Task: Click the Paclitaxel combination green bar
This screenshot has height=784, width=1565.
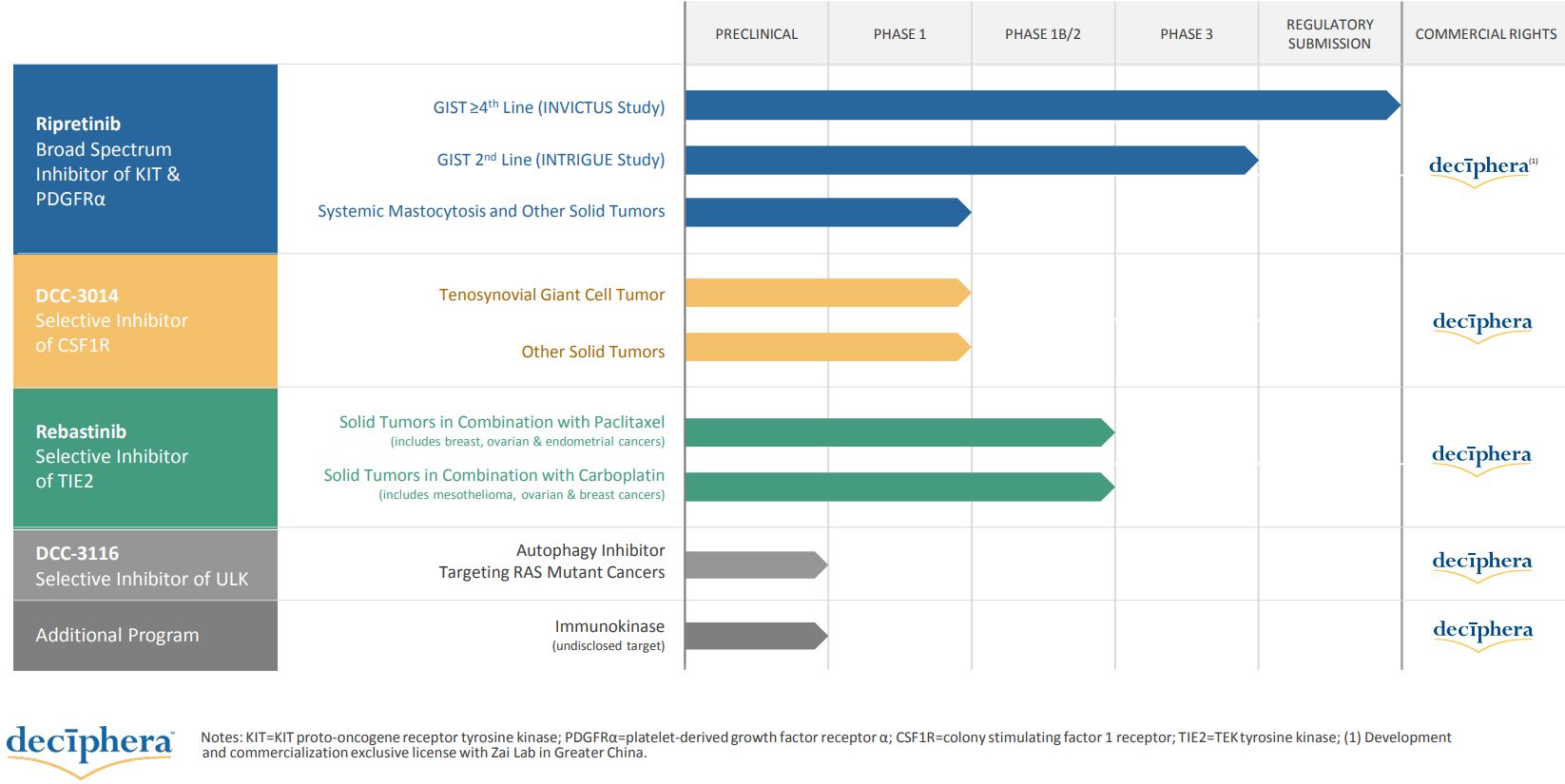Action: coord(898,433)
